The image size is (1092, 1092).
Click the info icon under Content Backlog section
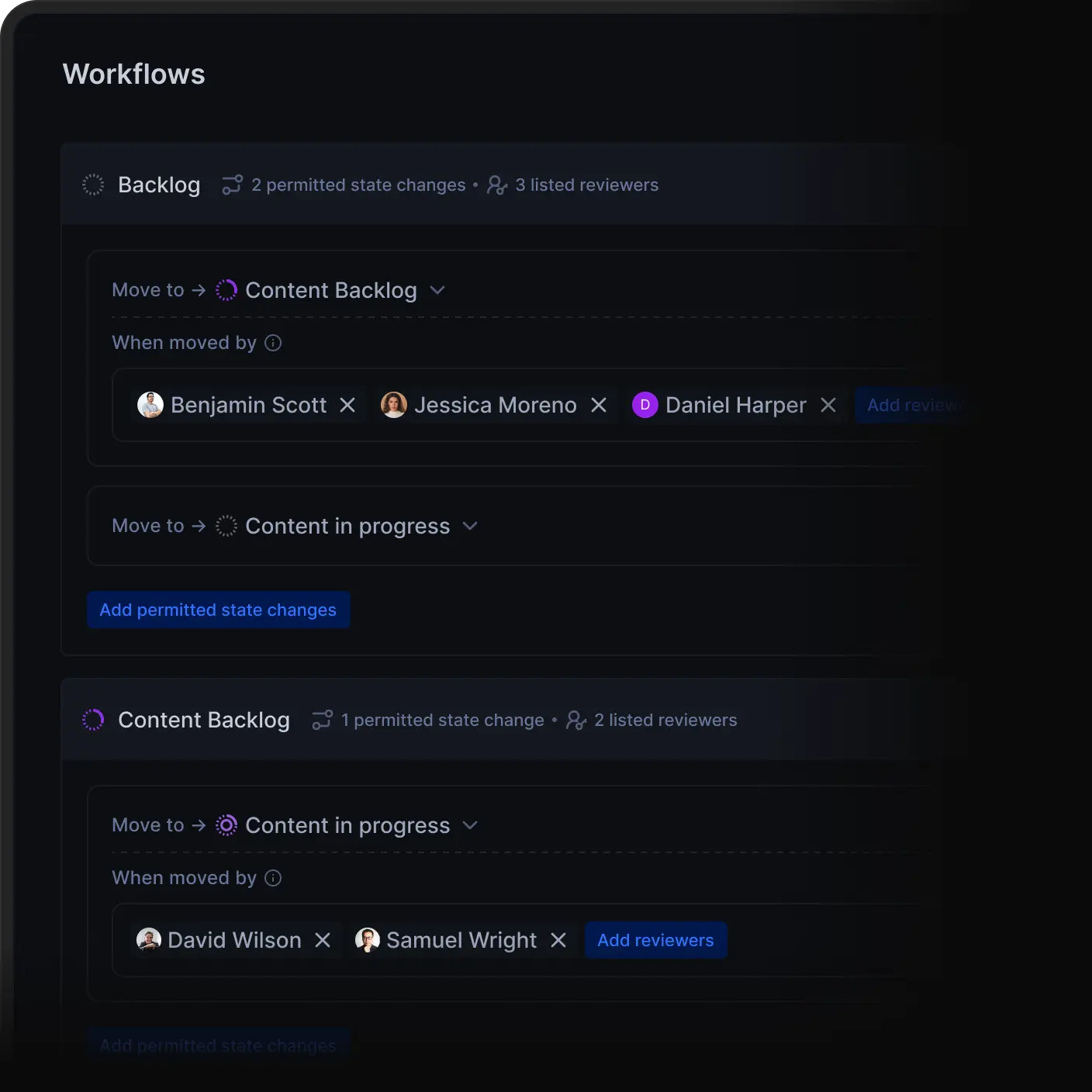pos(273,877)
